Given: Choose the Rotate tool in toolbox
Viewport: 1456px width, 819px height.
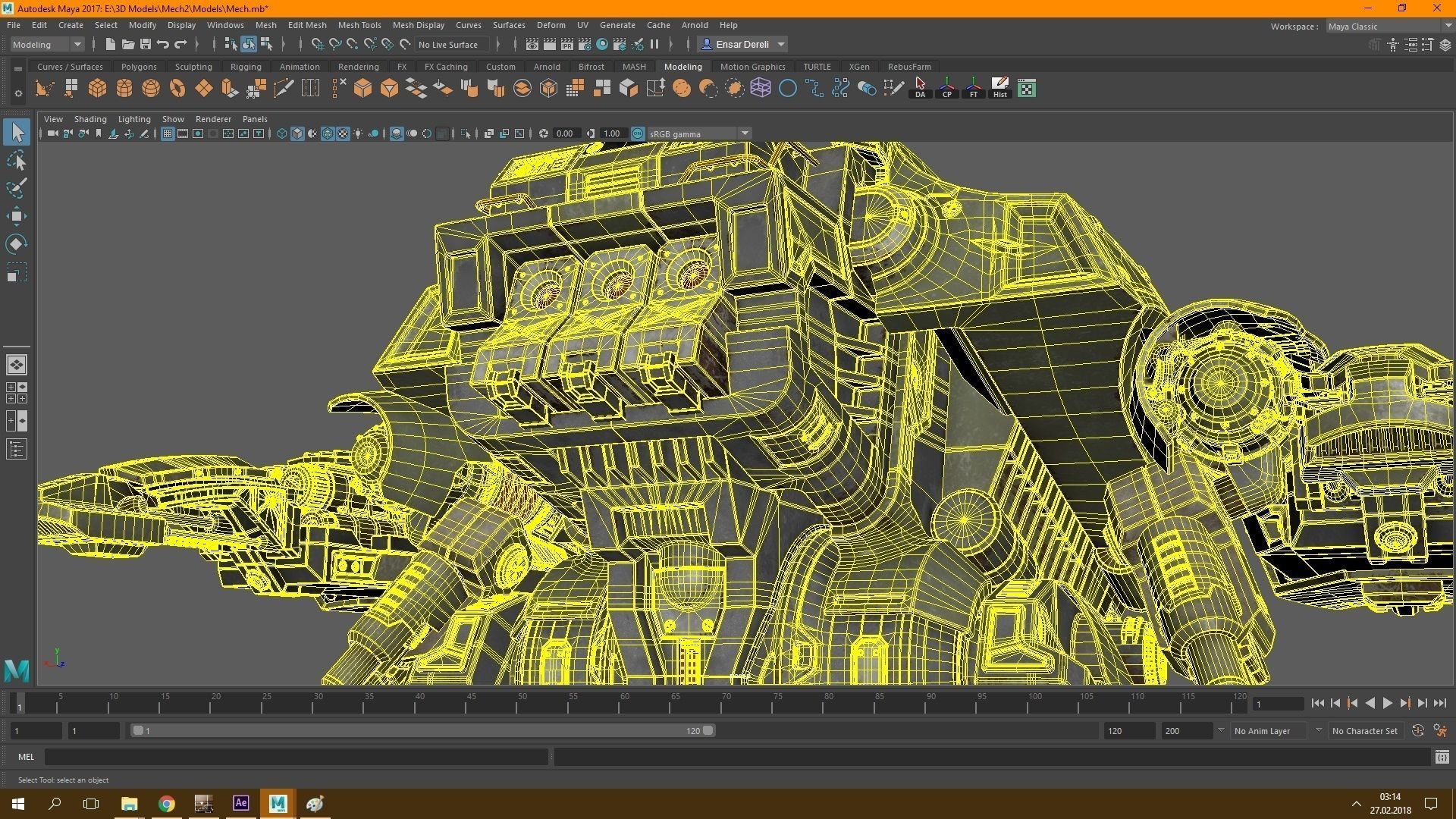Looking at the screenshot, I should tap(17, 243).
